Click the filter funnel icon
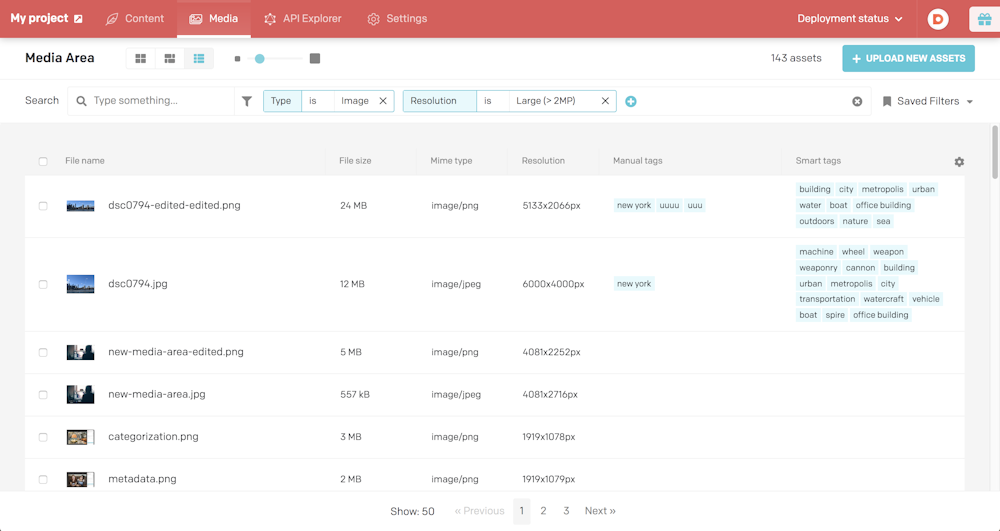This screenshot has width=1000, height=531. coord(247,101)
